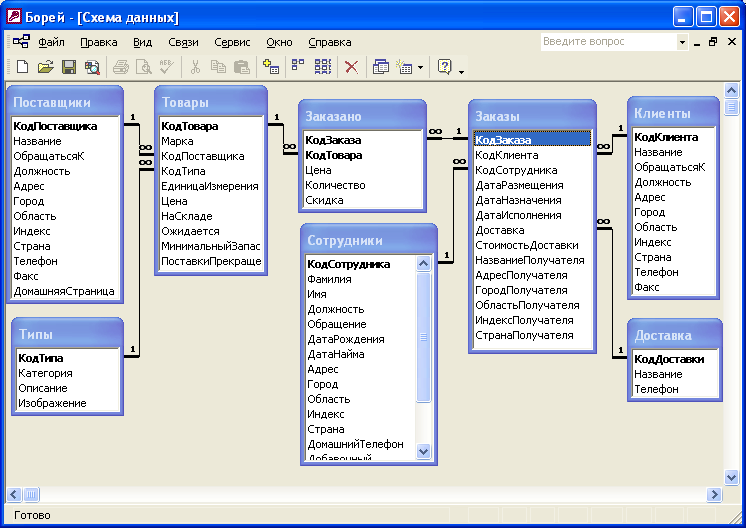This screenshot has width=746, height=528.
Task: Click the Show Direct Relationships icon
Action: click(298, 67)
